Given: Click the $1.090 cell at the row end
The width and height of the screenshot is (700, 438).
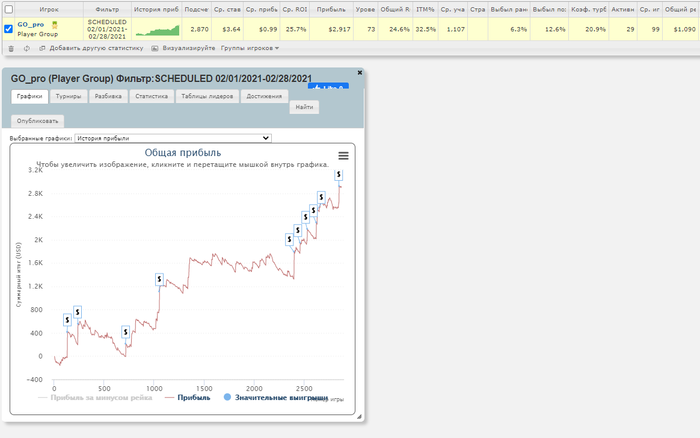Looking at the screenshot, I should tap(680, 29).
